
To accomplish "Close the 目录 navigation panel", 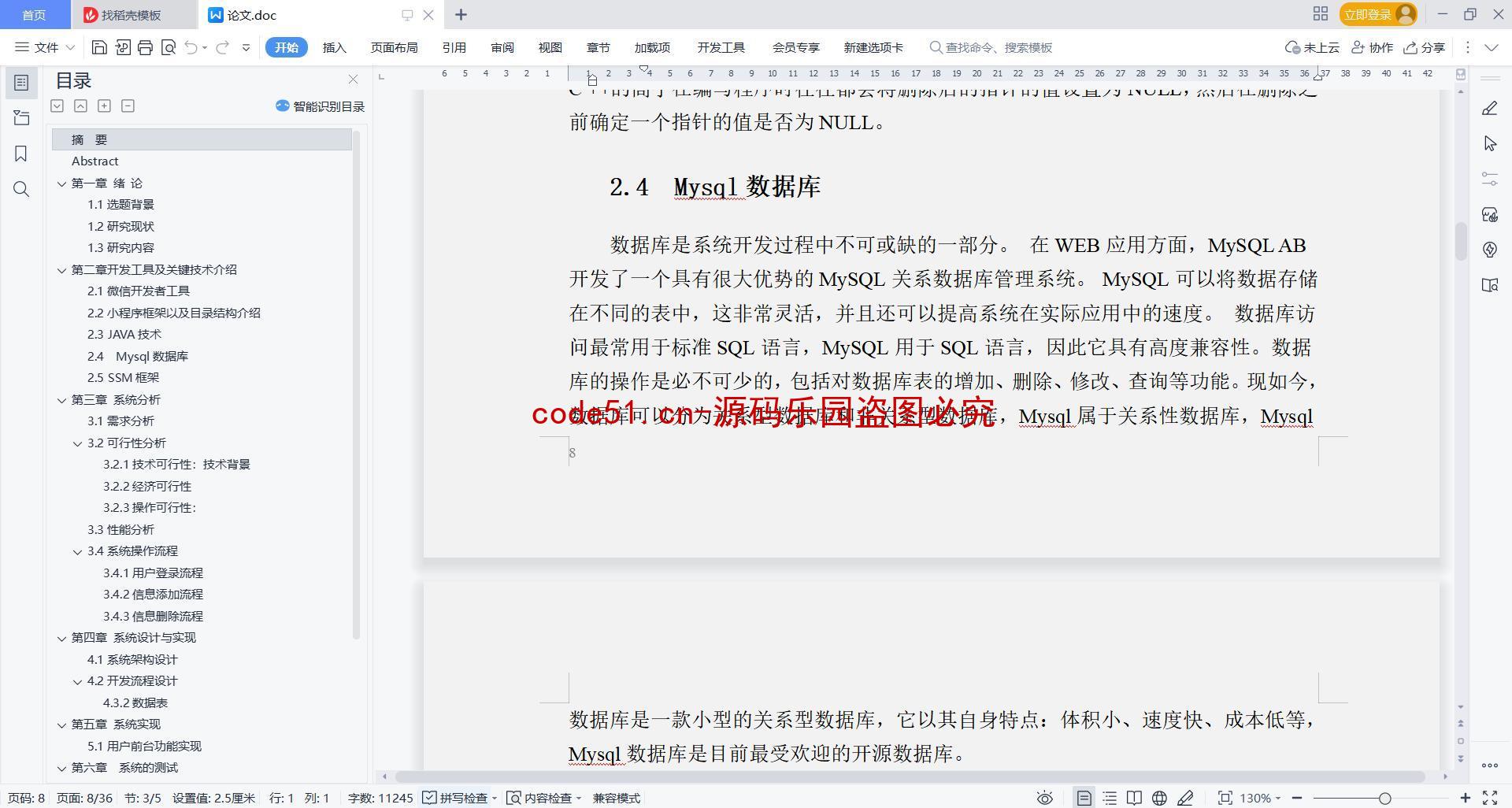I will pyautogui.click(x=353, y=80).
